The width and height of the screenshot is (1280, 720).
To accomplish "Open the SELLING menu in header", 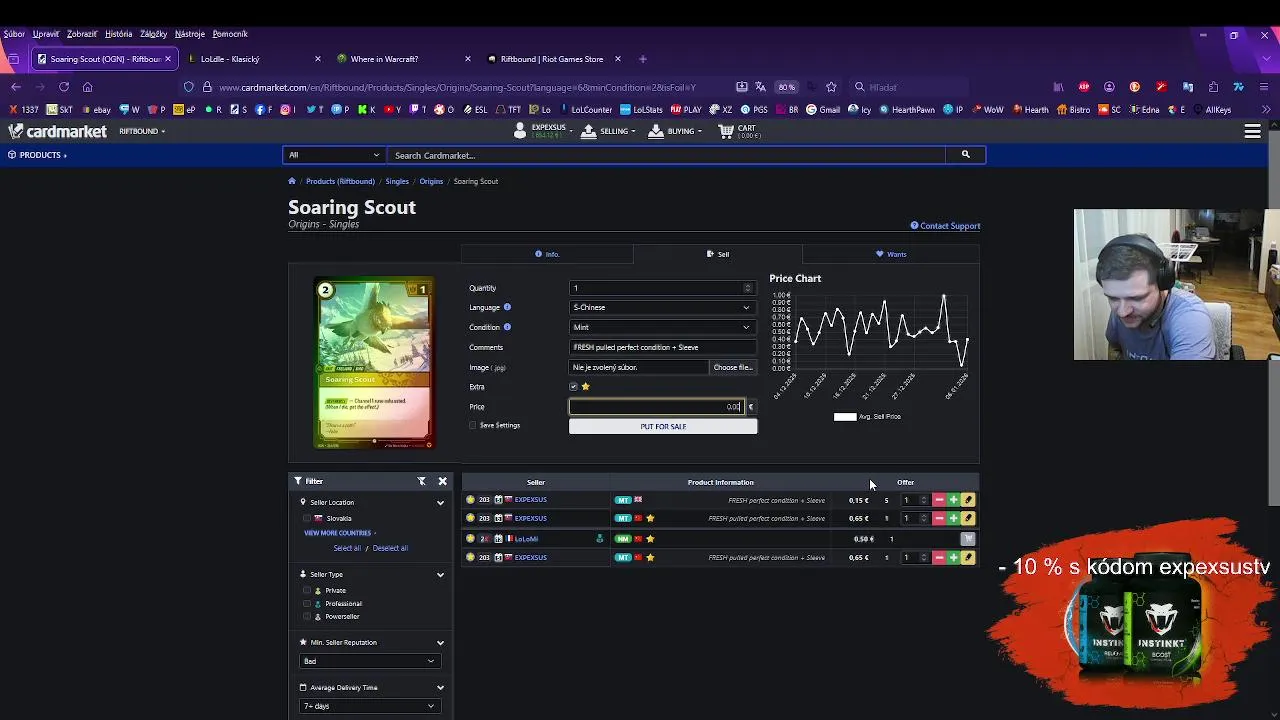I will click(608, 131).
